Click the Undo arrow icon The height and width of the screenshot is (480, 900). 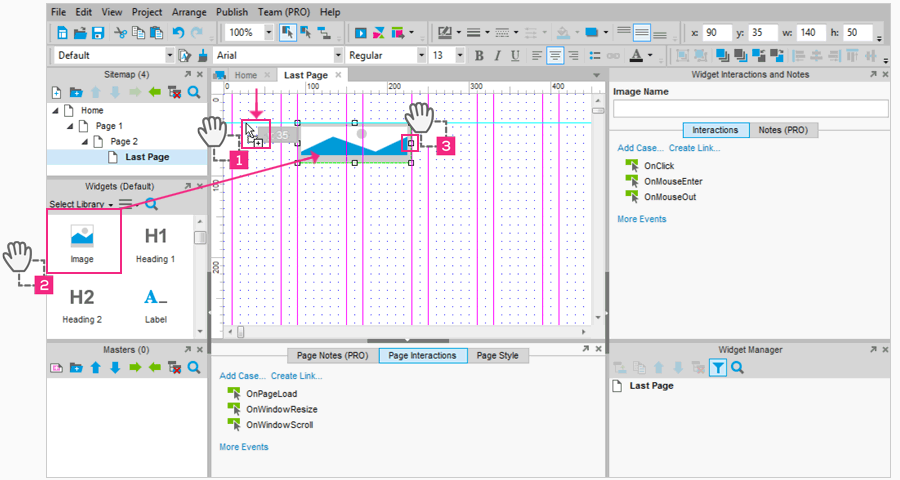(x=179, y=33)
